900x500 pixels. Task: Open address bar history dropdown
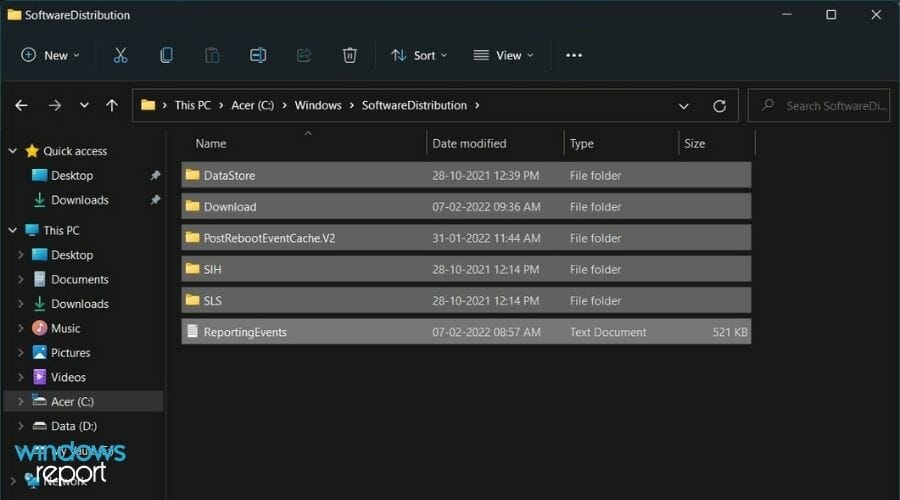[684, 106]
